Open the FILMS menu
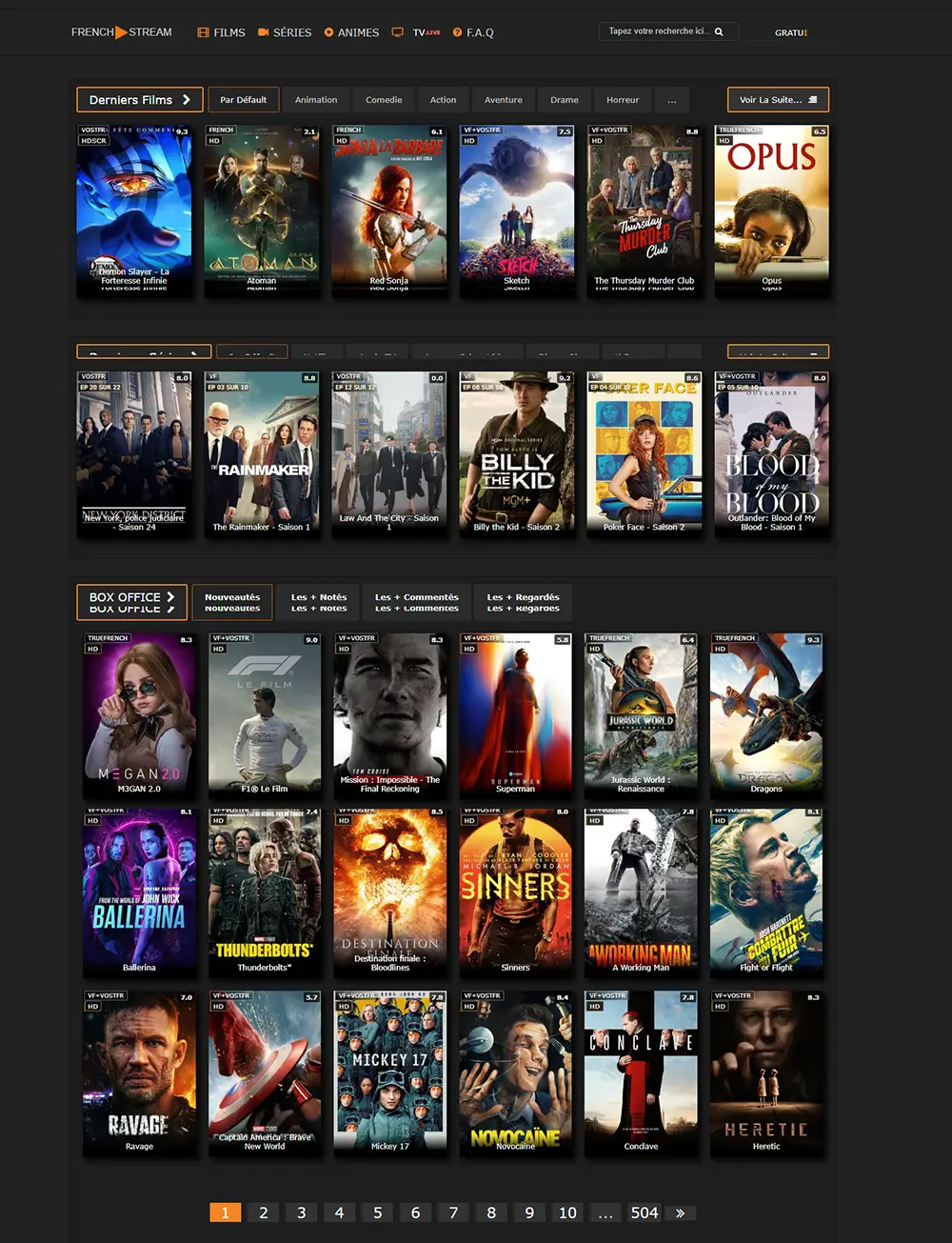This screenshot has width=952, height=1243. pos(221,32)
